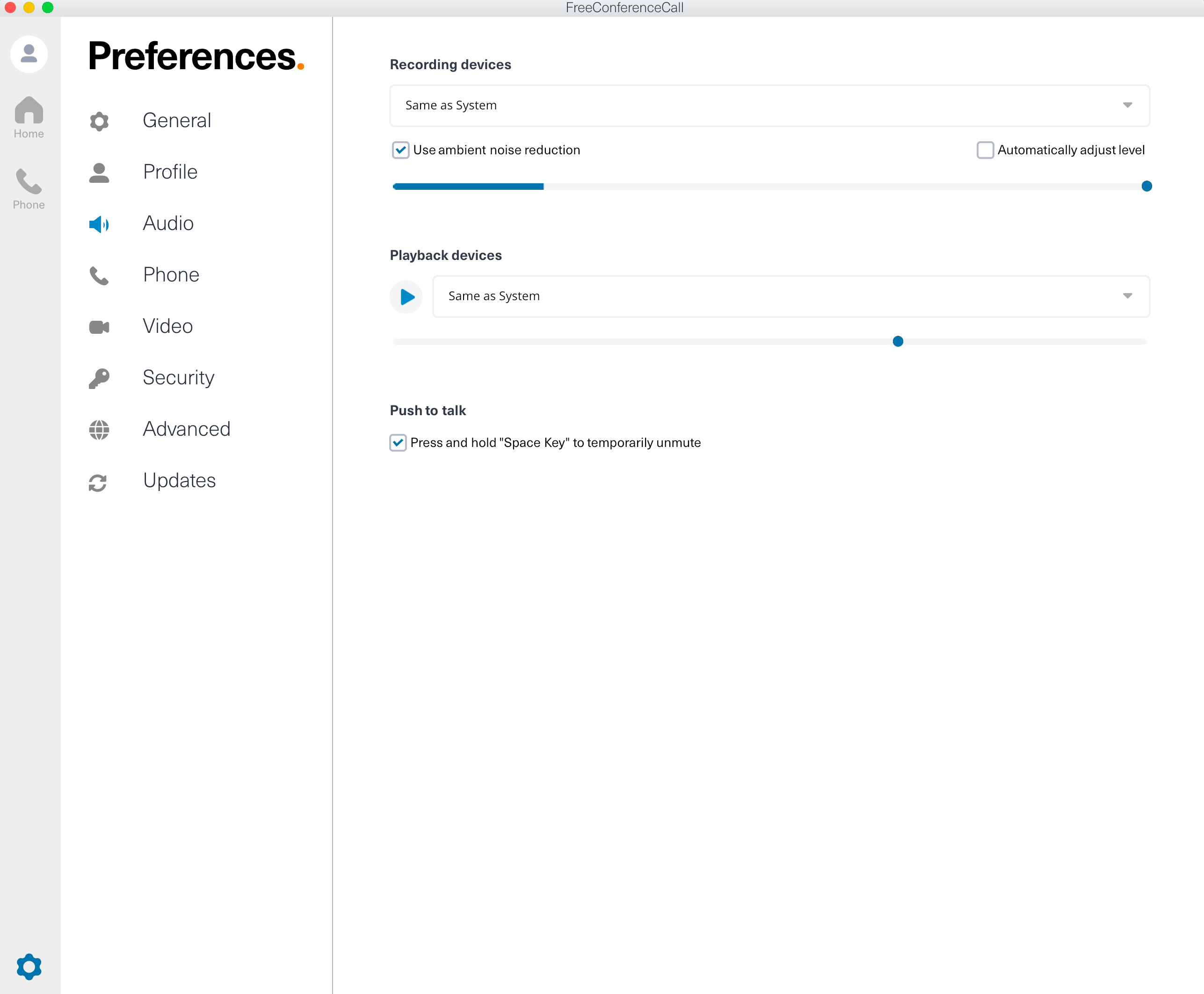
Task: Click the user avatar at top left
Action: (x=29, y=53)
